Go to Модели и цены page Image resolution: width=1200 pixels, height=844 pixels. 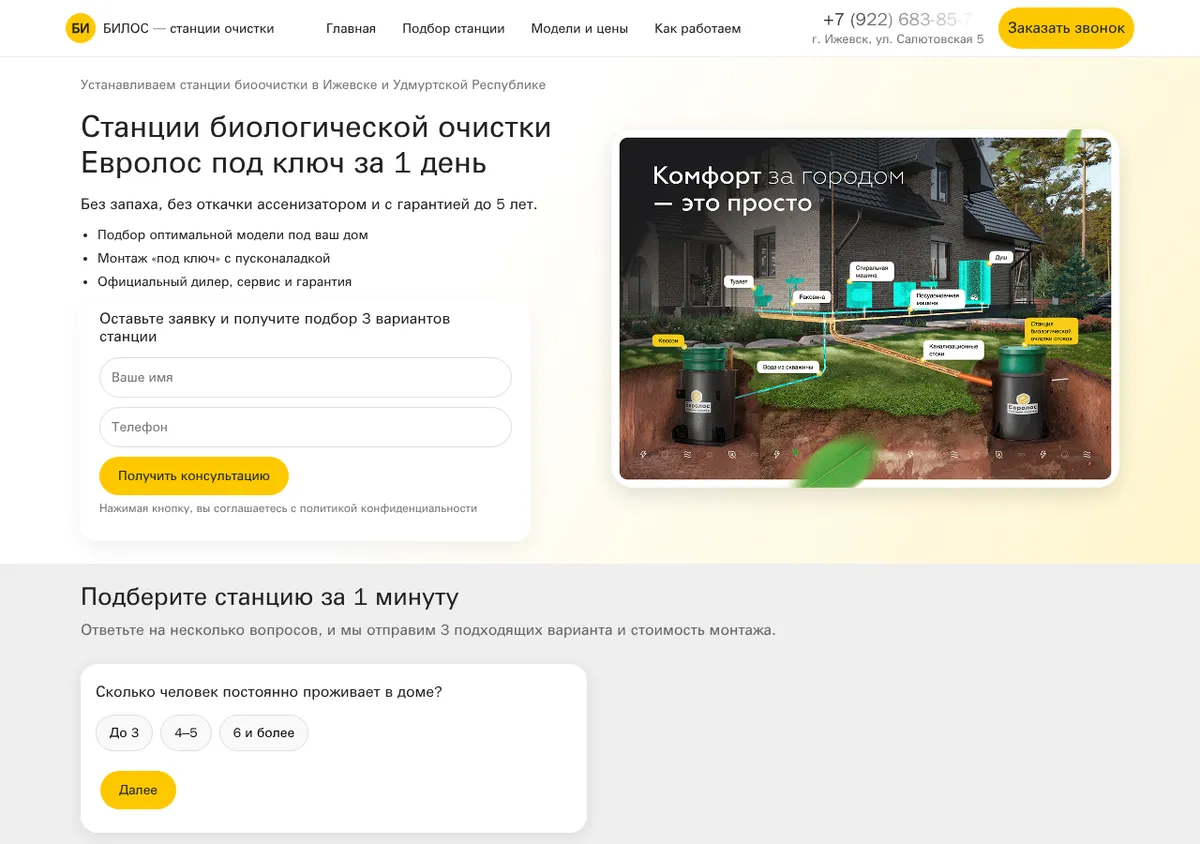coord(579,28)
